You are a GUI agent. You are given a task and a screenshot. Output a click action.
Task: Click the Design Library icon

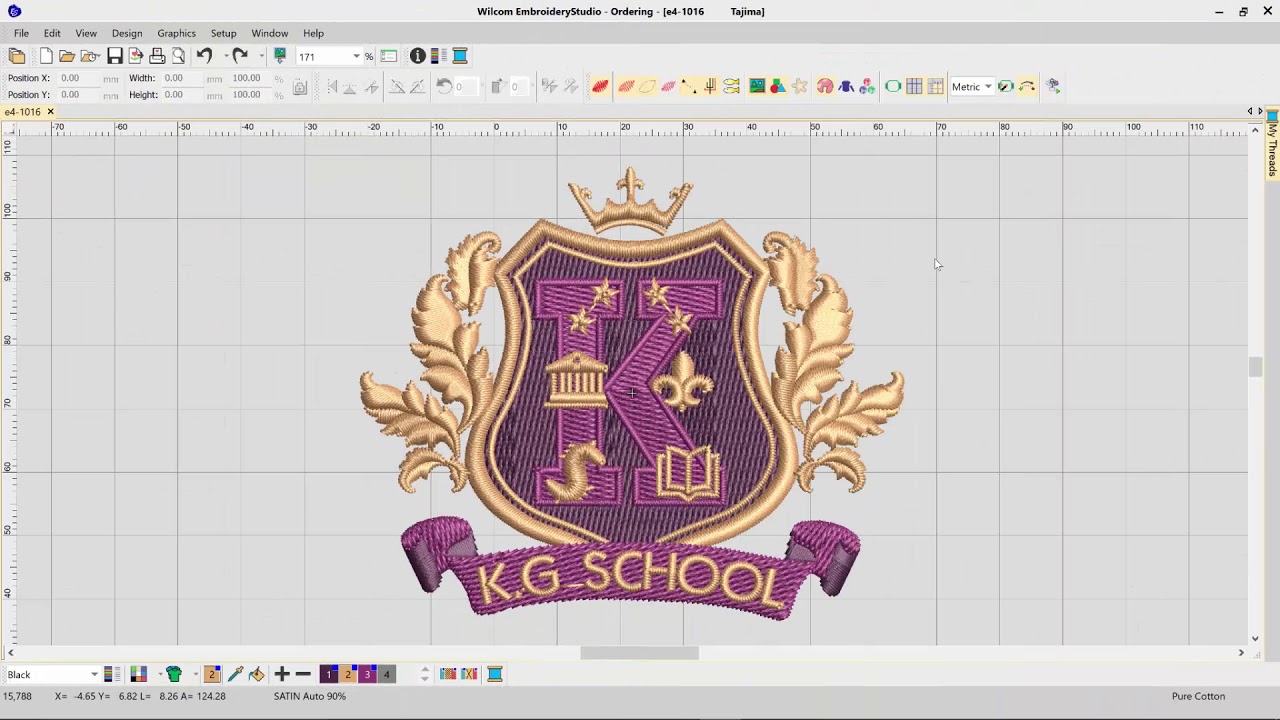pyautogui.click(x=17, y=56)
